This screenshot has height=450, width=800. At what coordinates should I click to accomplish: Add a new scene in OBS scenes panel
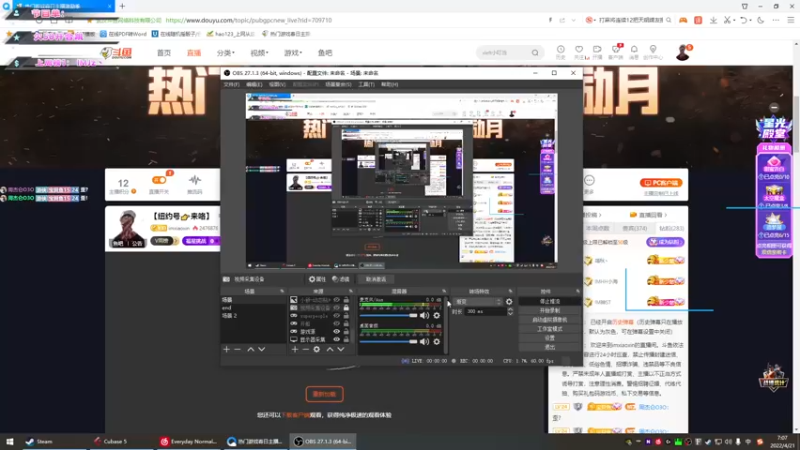point(227,349)
